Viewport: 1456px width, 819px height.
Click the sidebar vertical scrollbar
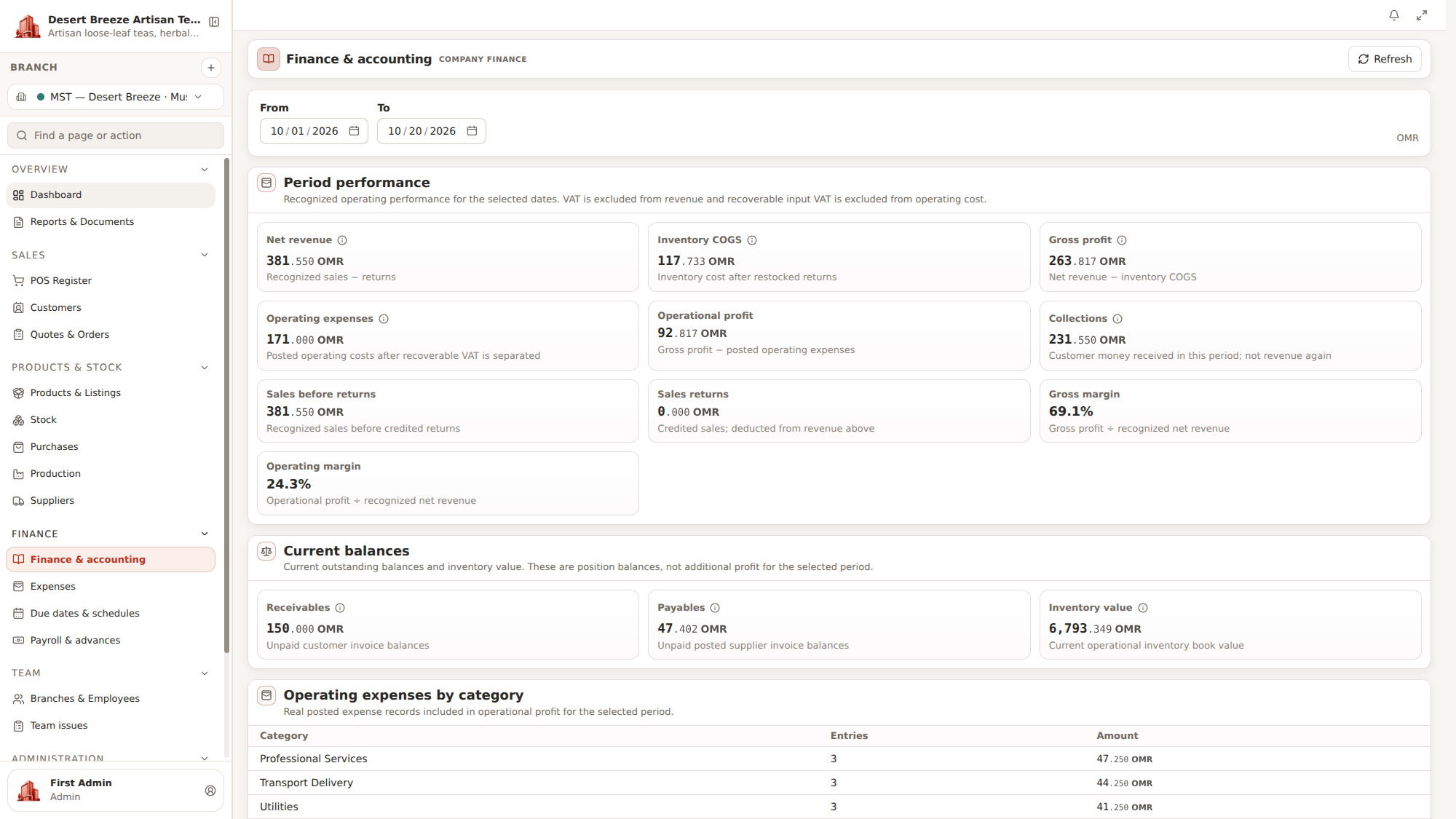pyautogui.click(x=226, y=405)
